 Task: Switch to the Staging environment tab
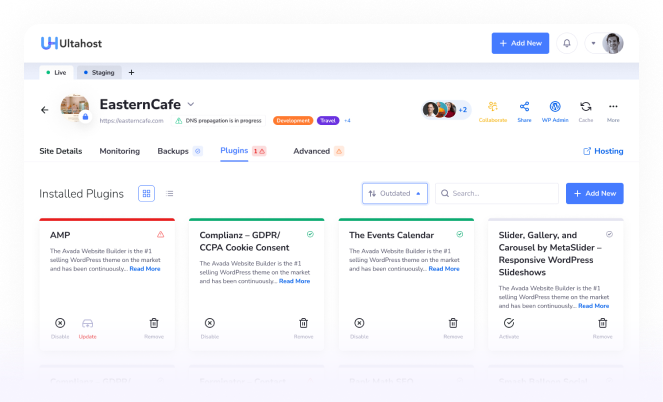click(99, 72)
